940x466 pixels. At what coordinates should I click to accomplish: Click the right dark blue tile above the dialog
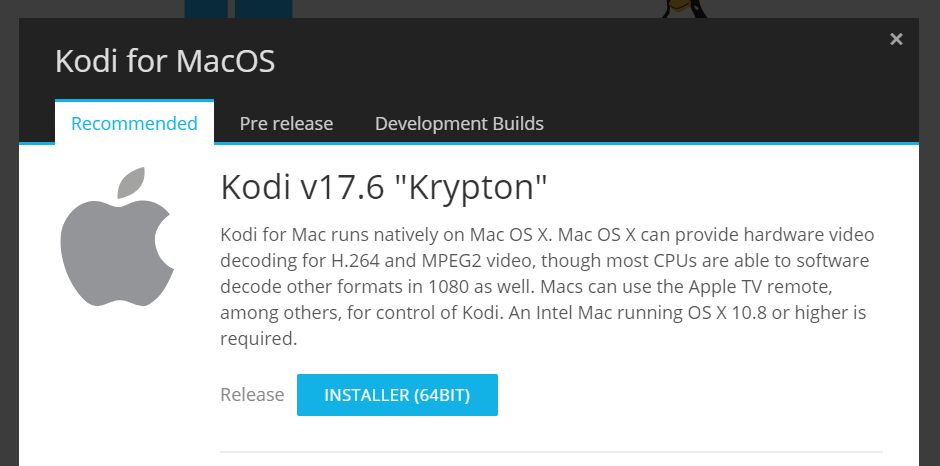point(263,9)
